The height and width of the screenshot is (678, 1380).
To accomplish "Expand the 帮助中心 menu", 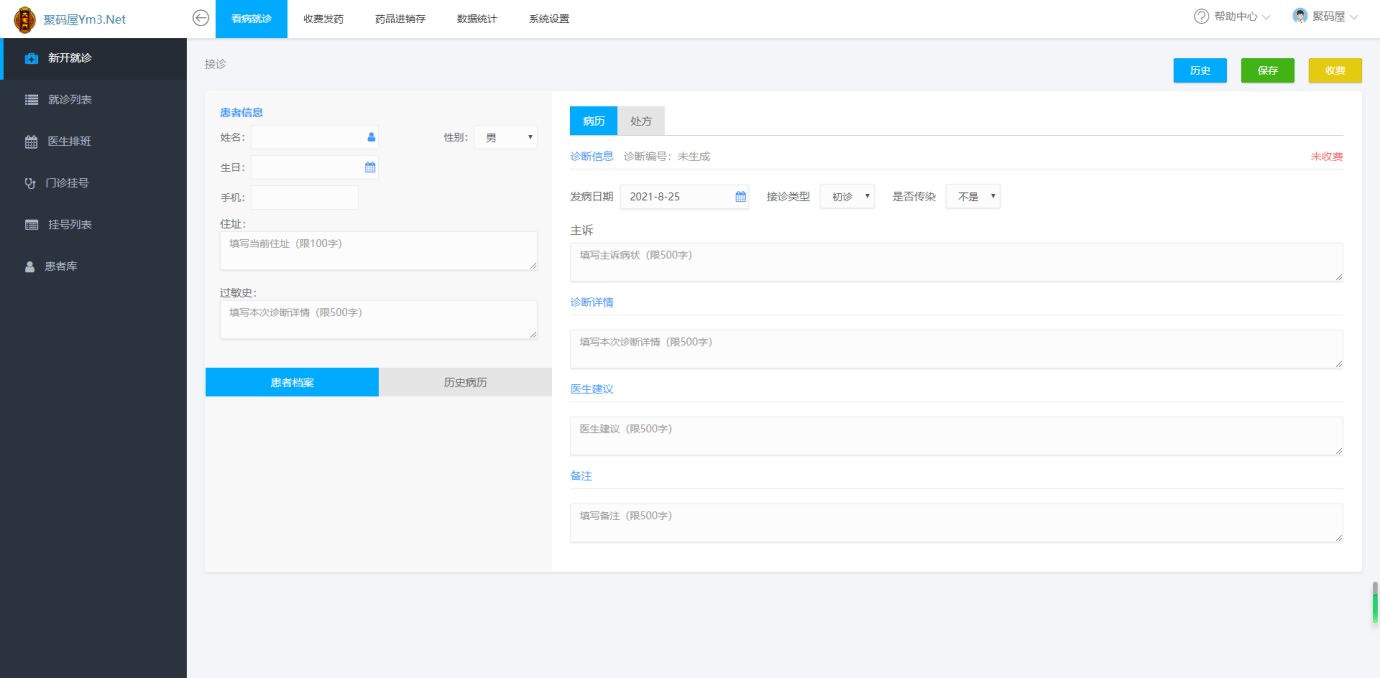I will pos(1233,17).
